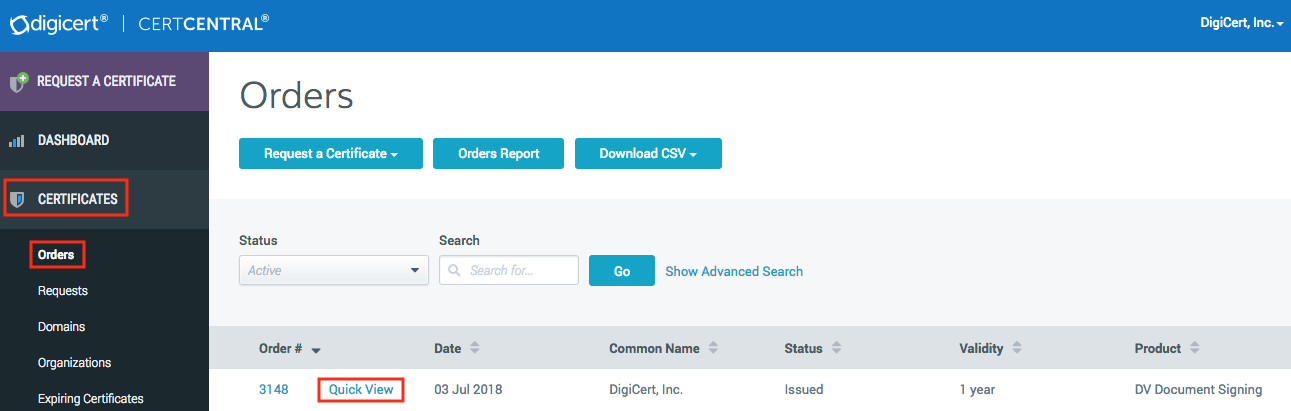
Task: Sort by Status column arrows
Action: pyautogui.click(x=836, y=349)
